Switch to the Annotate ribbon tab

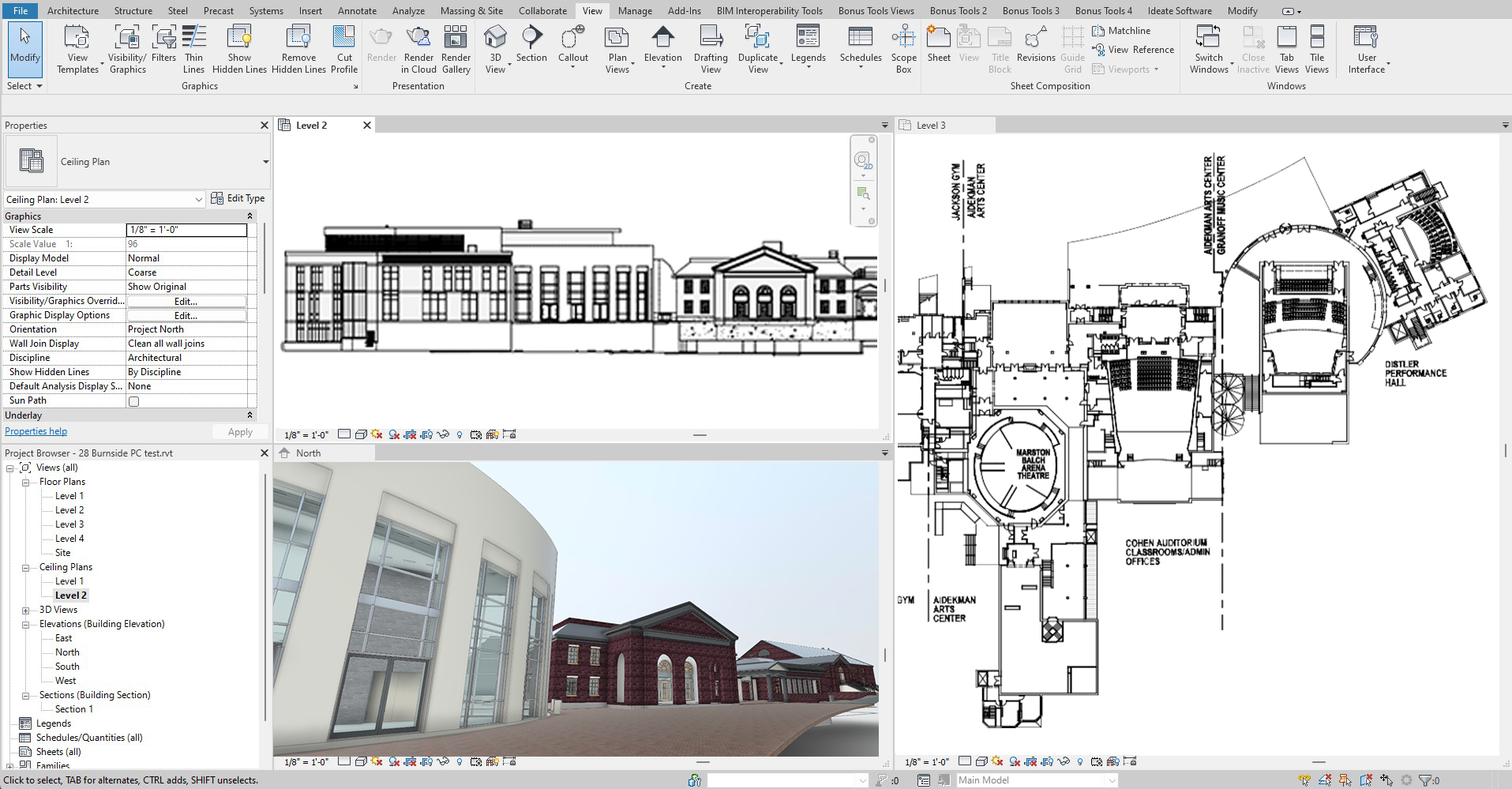click(x=357, y=11)
